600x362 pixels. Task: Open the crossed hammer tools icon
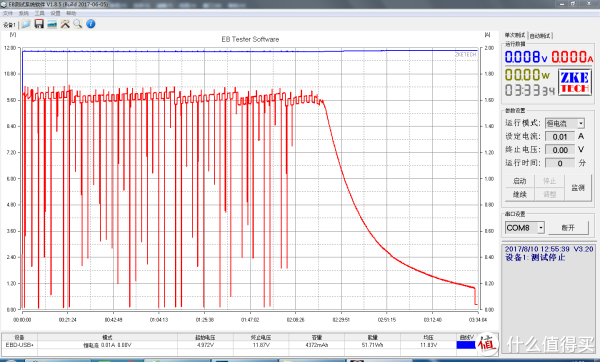tap(65, 24)
